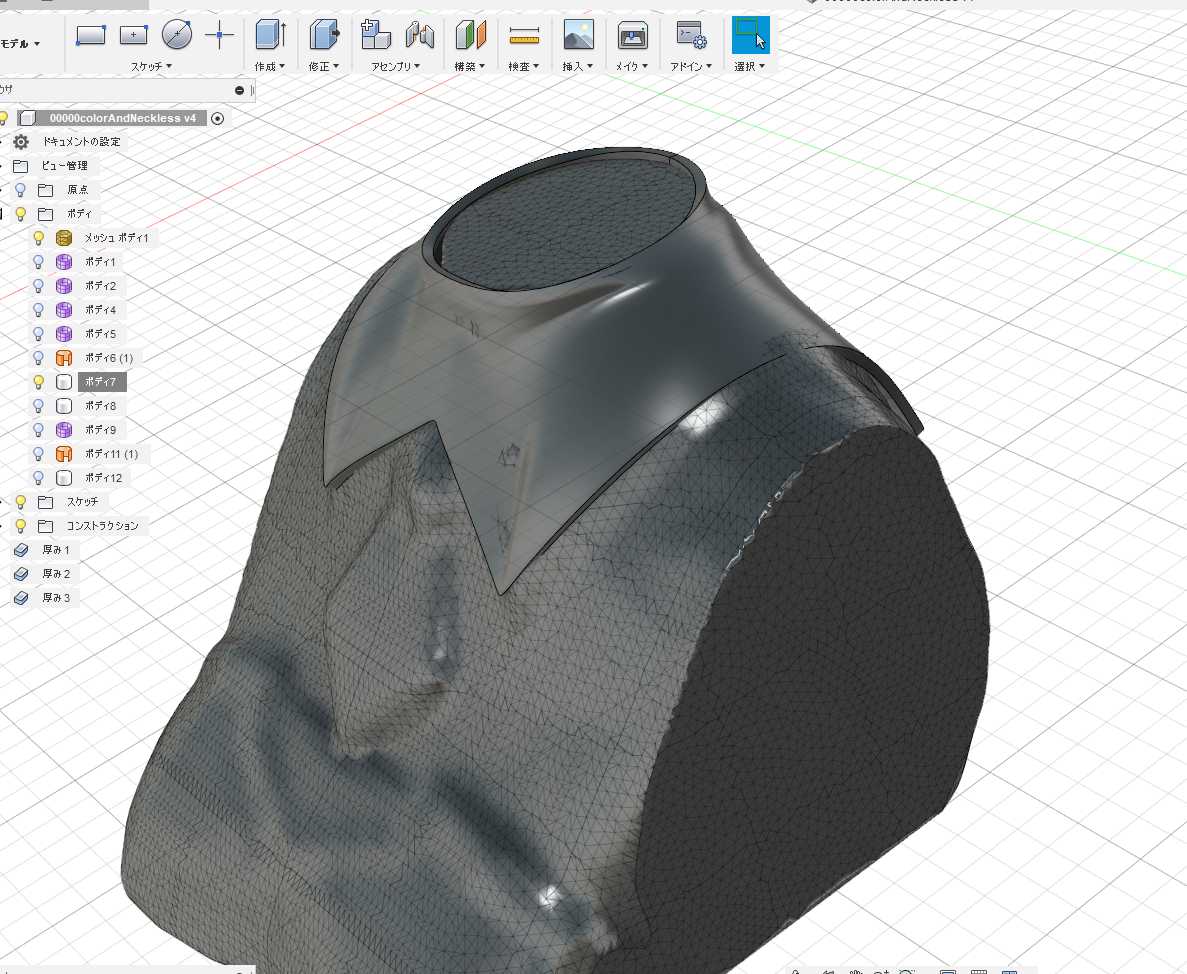1187x974 pixels.
Task: Select the ビュー管理 tree item
Action: pos(64,166)
